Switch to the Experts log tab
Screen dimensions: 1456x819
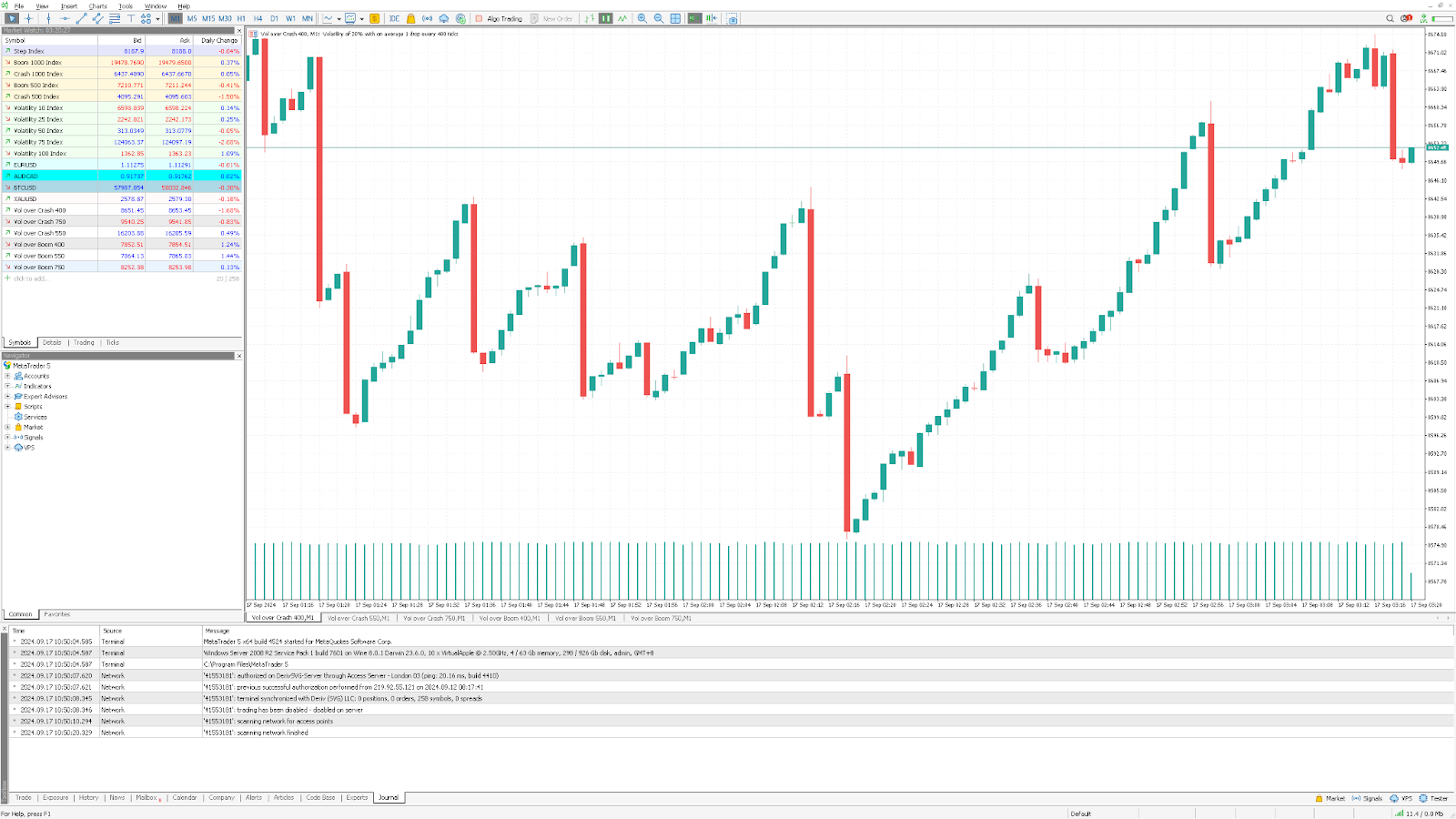tap(357, 797)
